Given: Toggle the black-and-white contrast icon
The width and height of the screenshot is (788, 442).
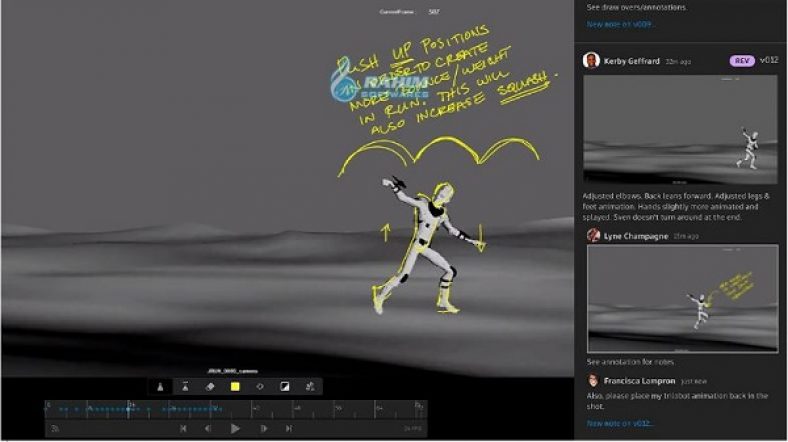Looking at the screenshot, I should click(284, 387).
